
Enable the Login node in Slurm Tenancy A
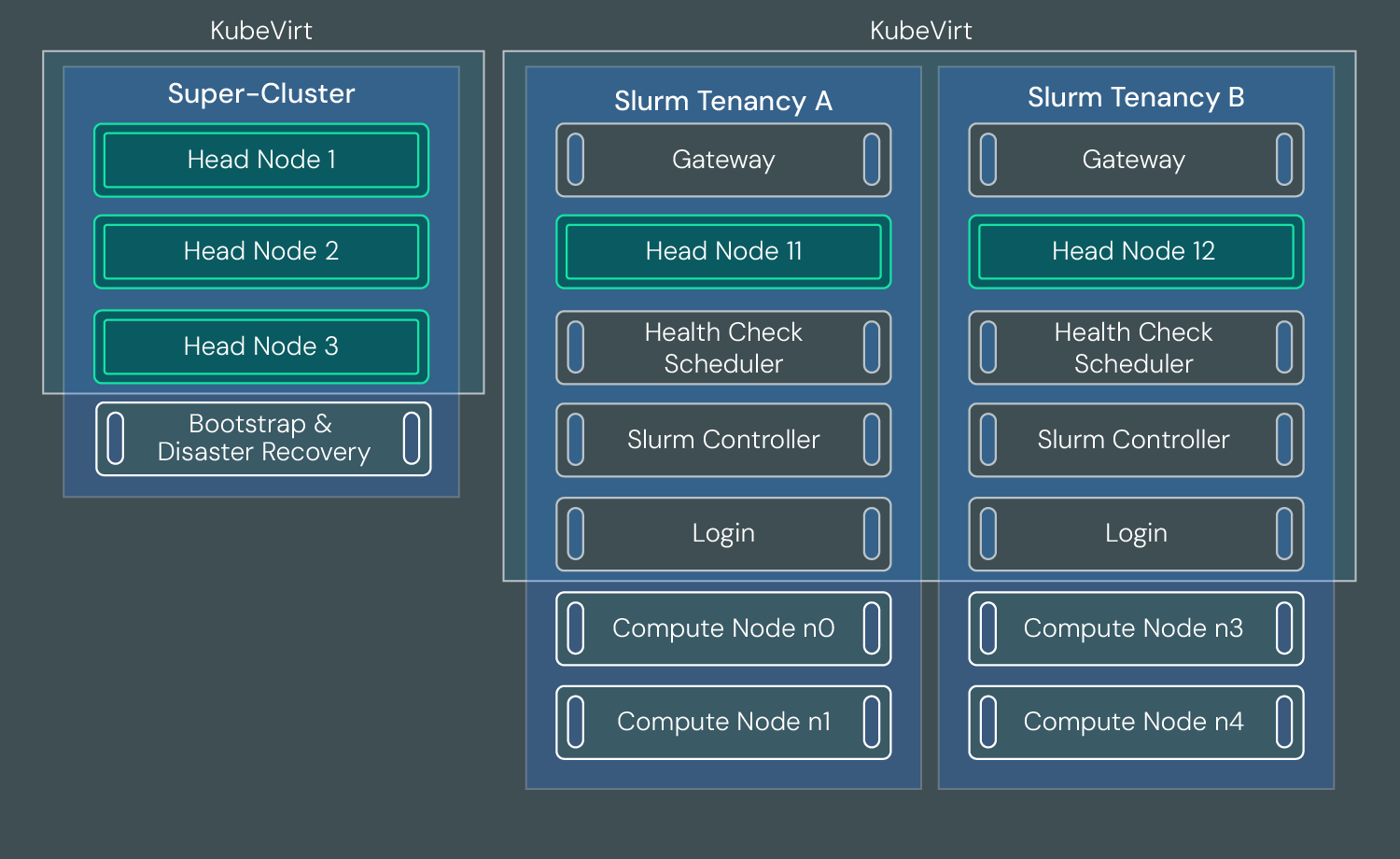723,533
